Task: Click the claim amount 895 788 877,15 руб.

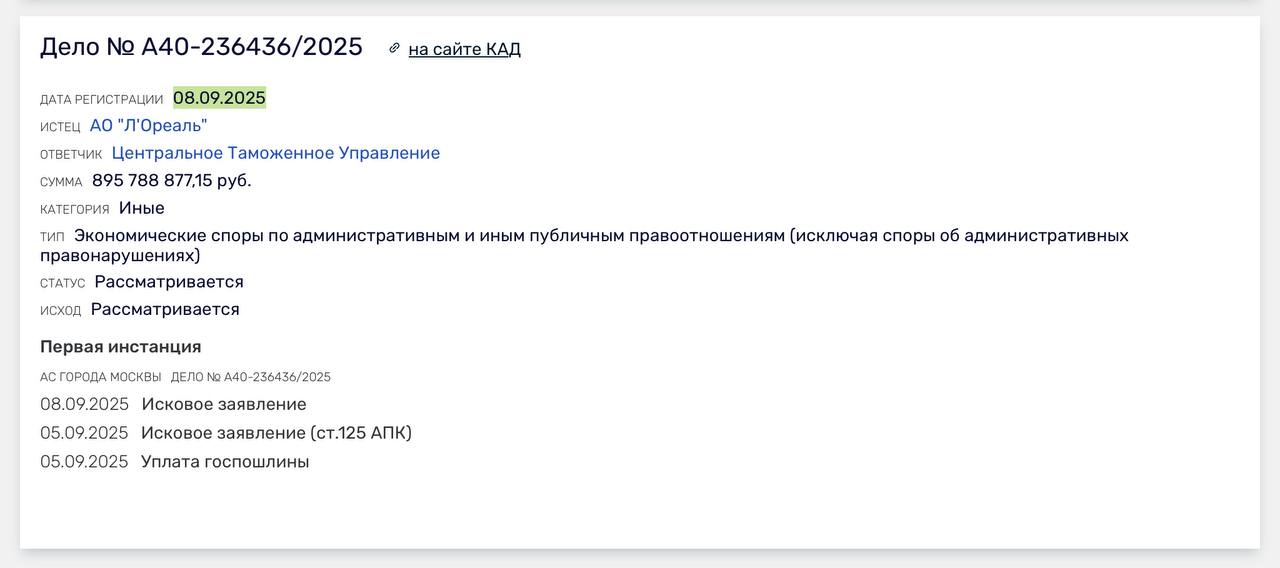Action: click(171, 181)
